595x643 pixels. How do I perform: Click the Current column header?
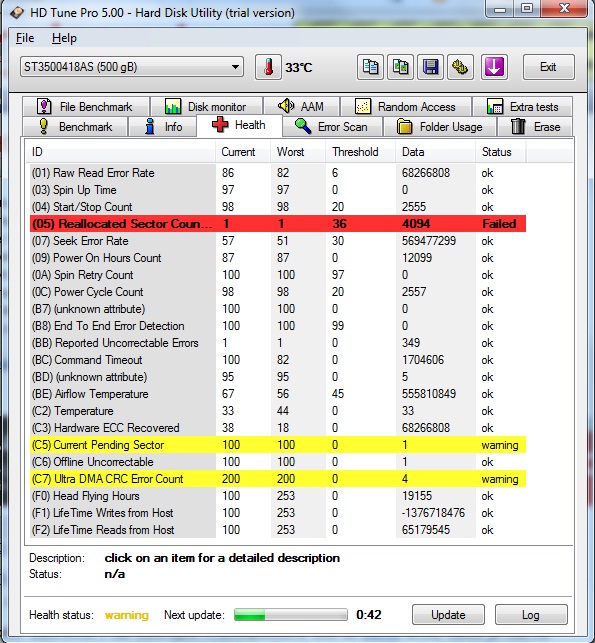click(243, 152)
